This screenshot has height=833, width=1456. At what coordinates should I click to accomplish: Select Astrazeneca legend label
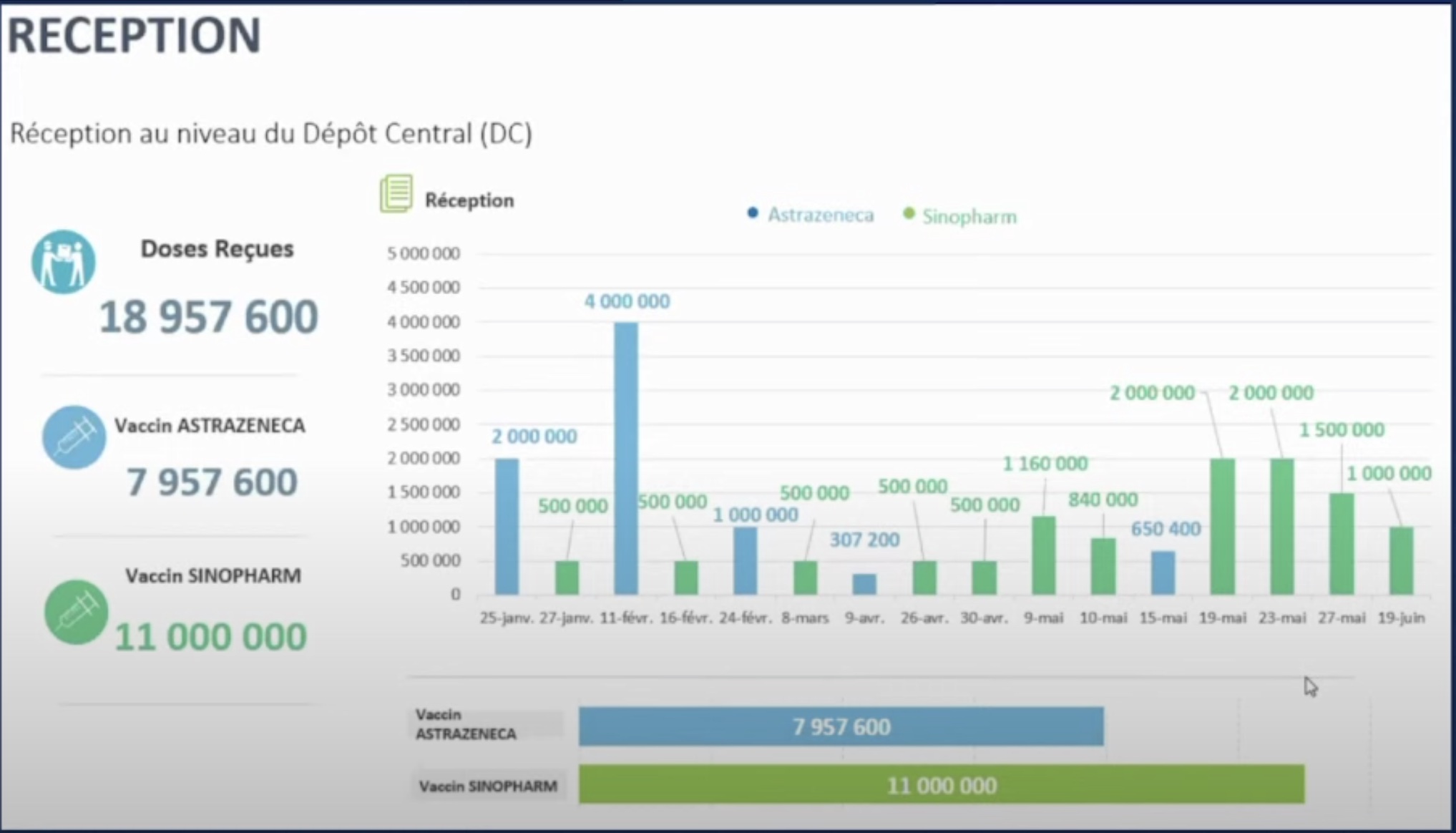click(x=821, y=215)
